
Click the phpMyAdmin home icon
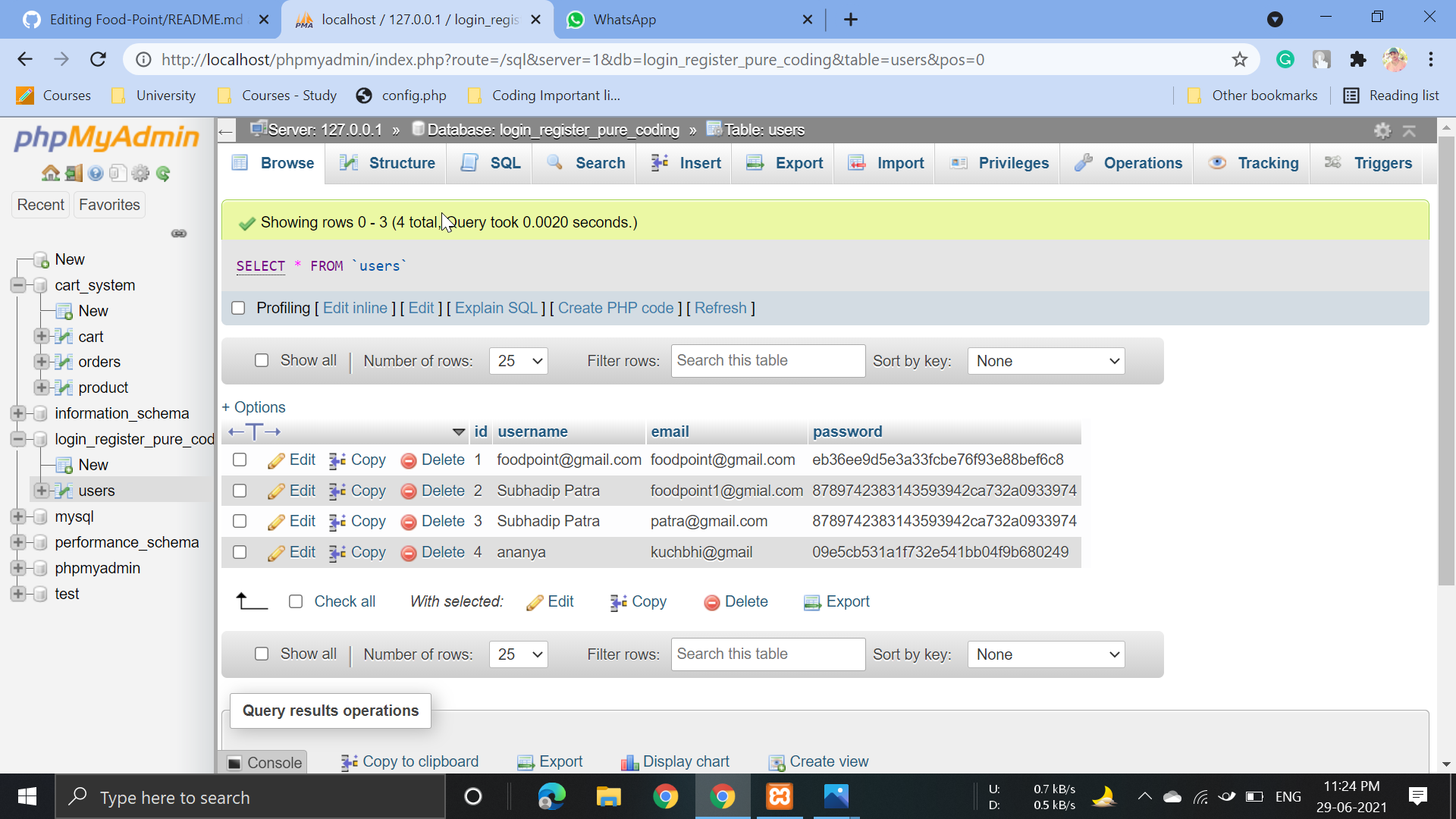click(50, 174)
